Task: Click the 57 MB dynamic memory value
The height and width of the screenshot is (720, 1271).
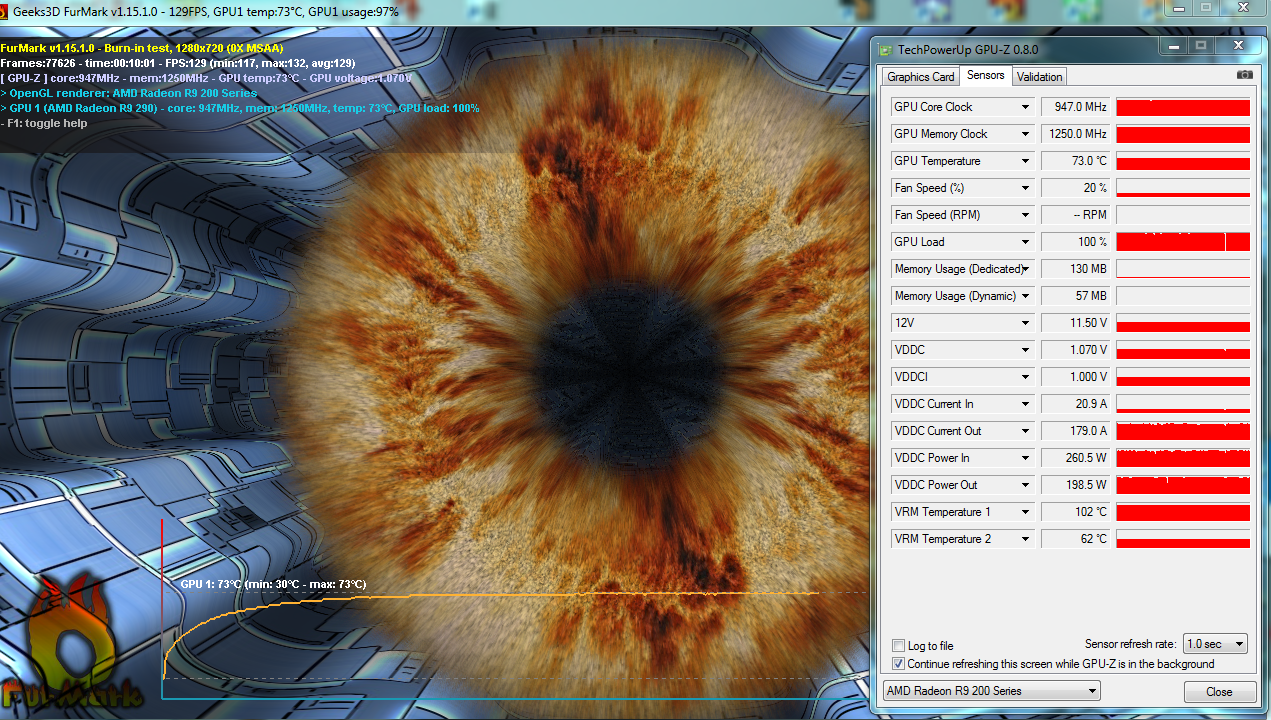Action: pyautogui.click(x=1075, y=296)
